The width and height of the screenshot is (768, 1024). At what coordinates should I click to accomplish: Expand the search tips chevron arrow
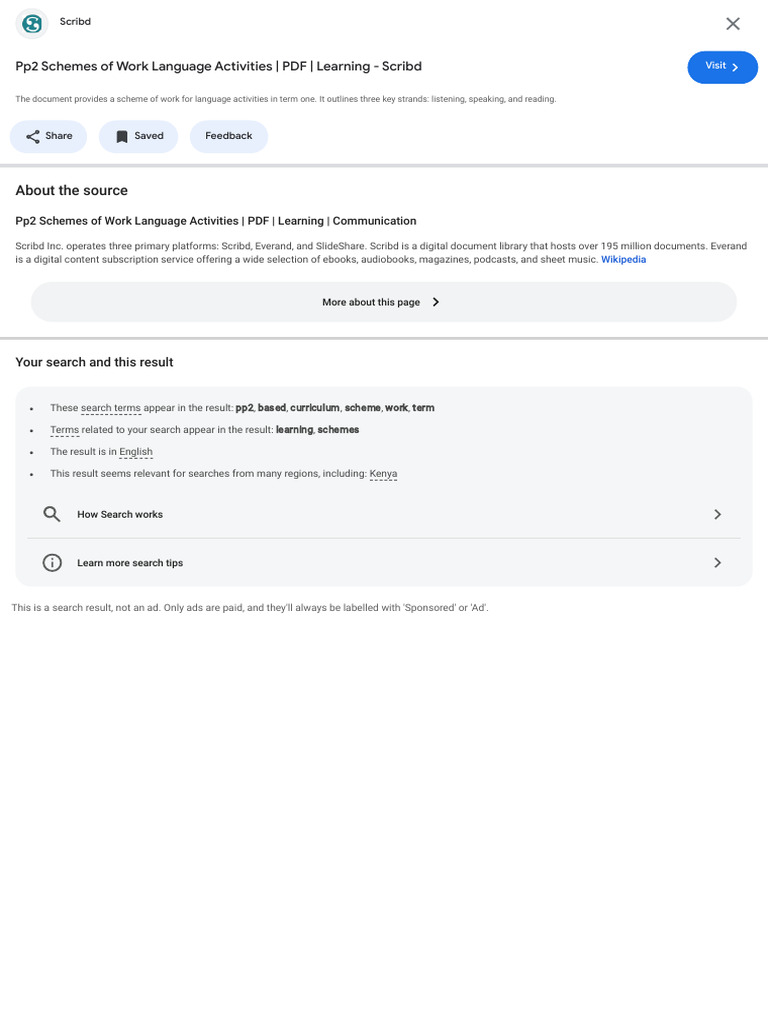717,563
